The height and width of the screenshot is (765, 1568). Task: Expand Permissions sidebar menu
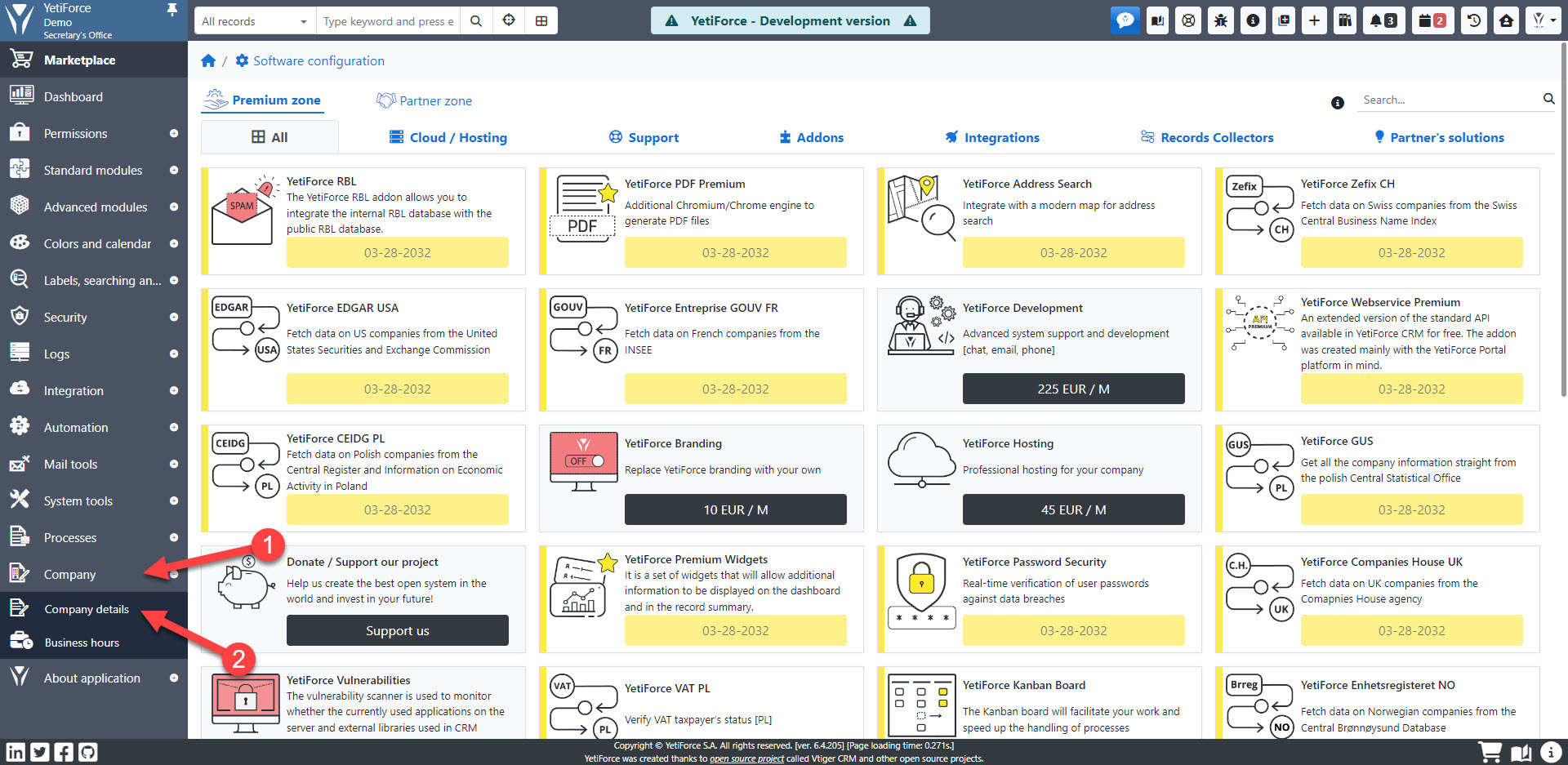[x=94, y=134]
